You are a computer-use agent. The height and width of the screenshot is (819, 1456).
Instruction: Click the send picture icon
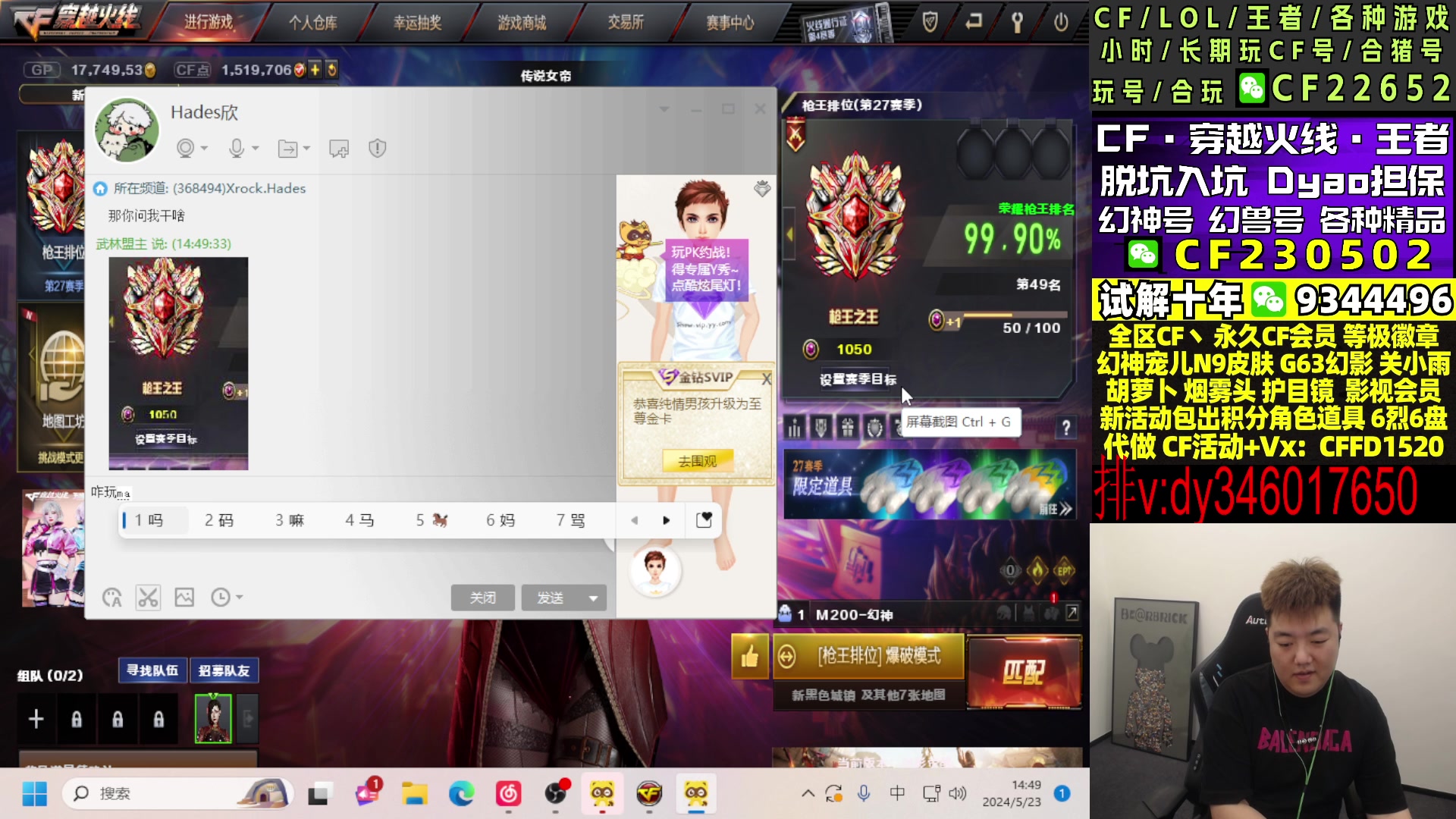(x=184, y=598)
